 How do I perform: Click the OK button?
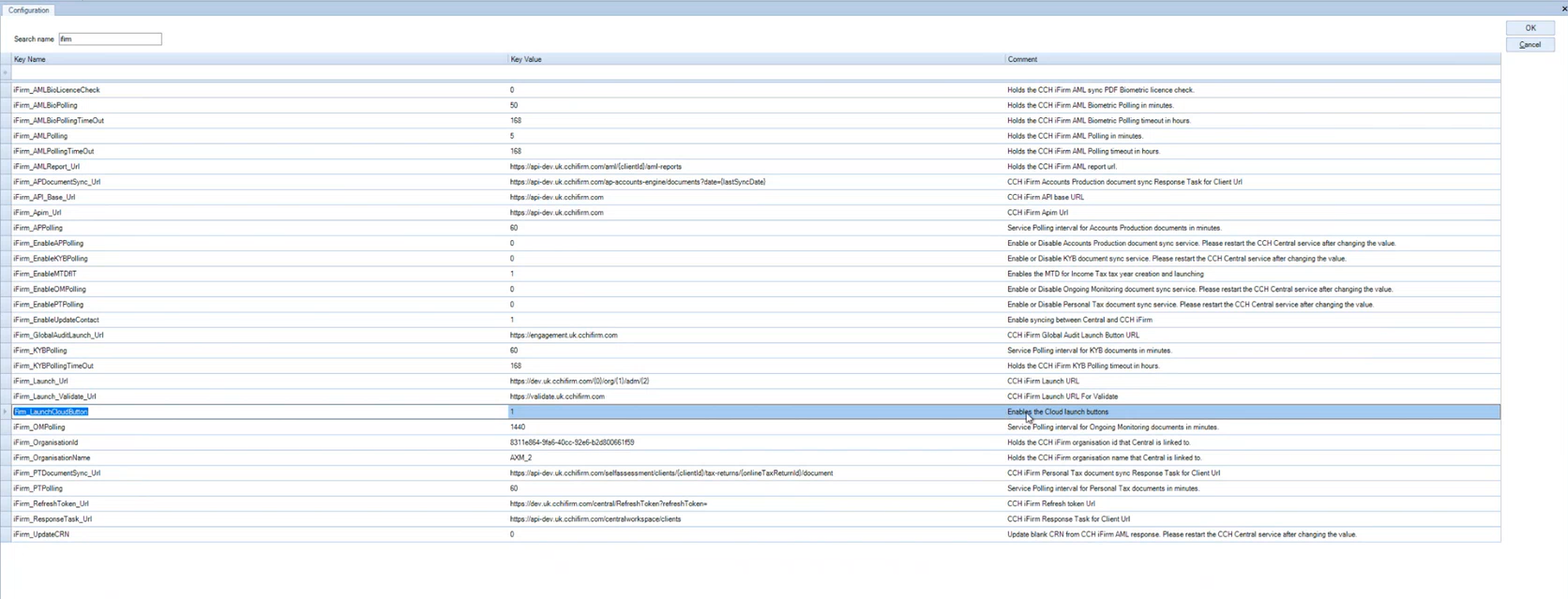tap(1530, 28)
